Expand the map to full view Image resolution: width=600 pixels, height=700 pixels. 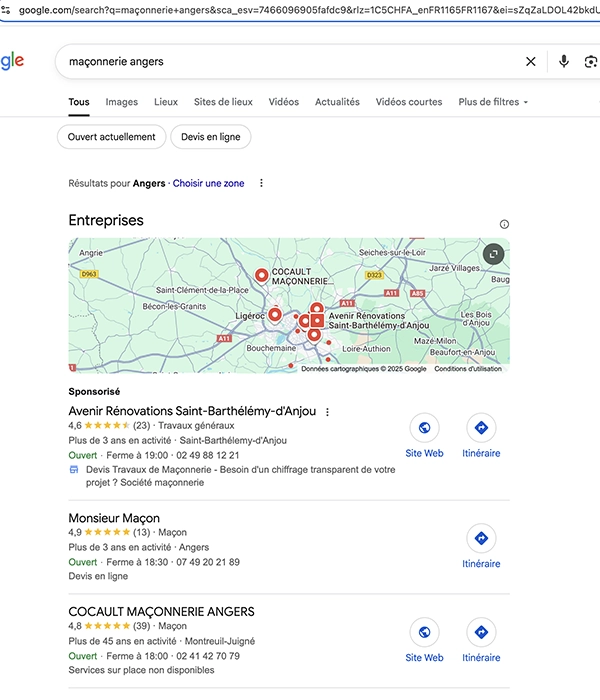point(493,254)
